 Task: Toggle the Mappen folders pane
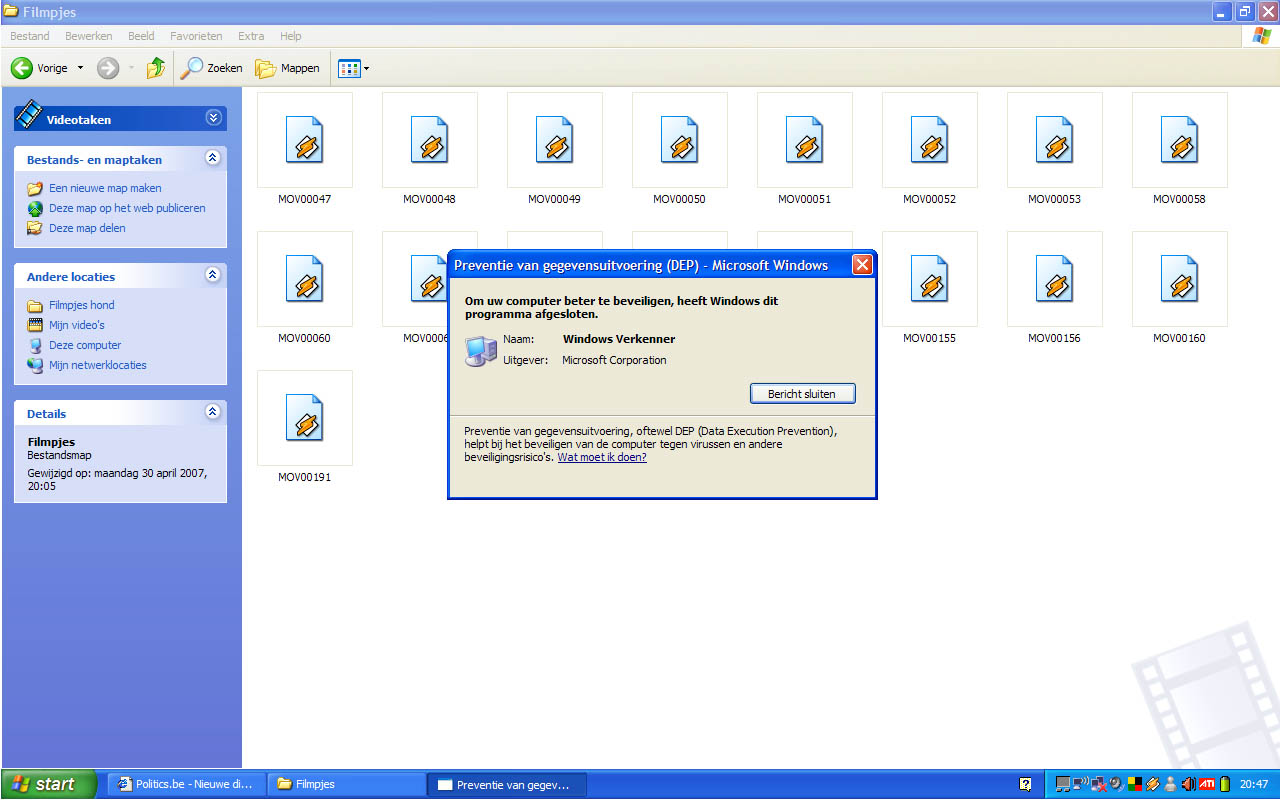[287, 68]
